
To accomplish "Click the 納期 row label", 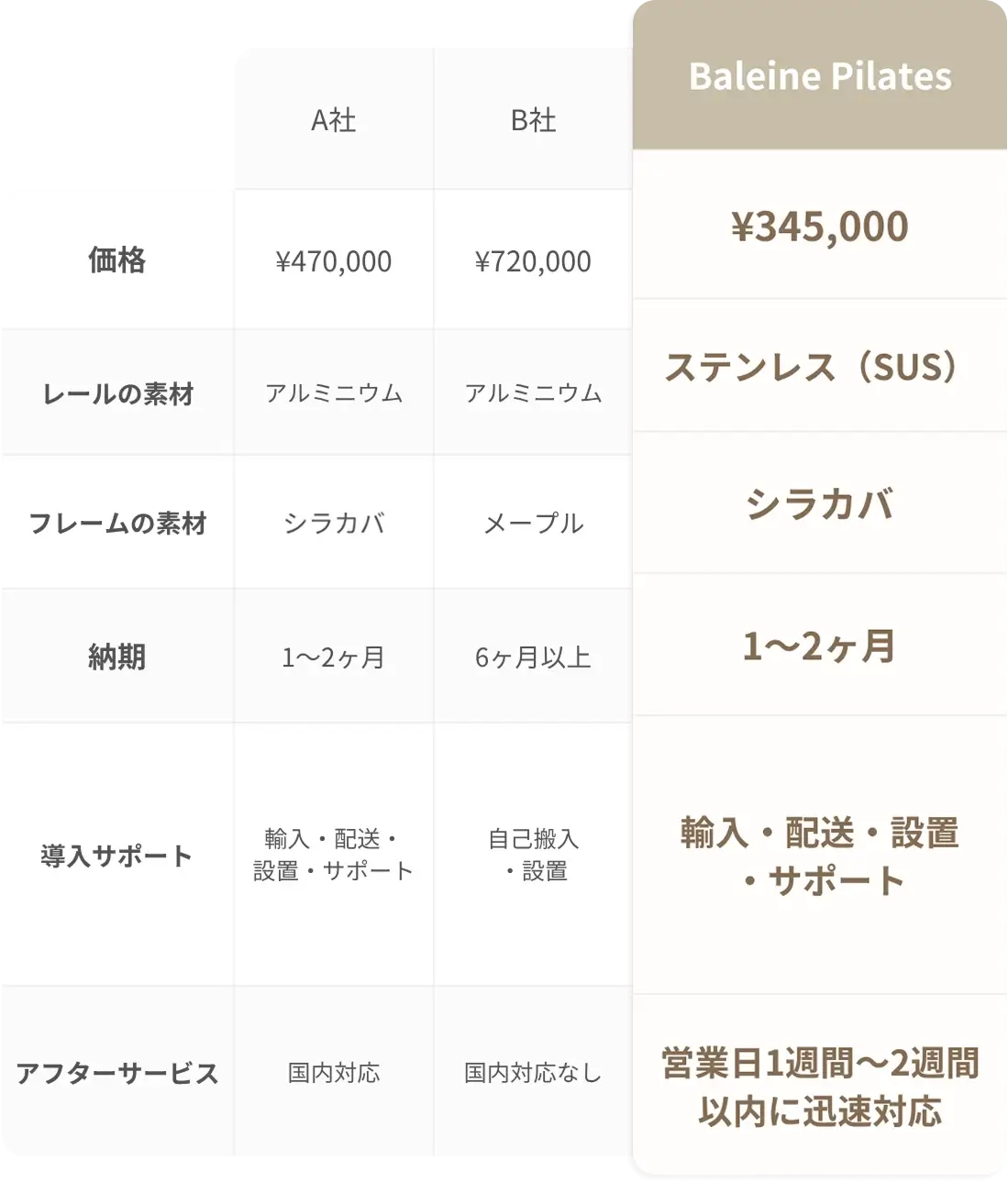I will [117, 657].
